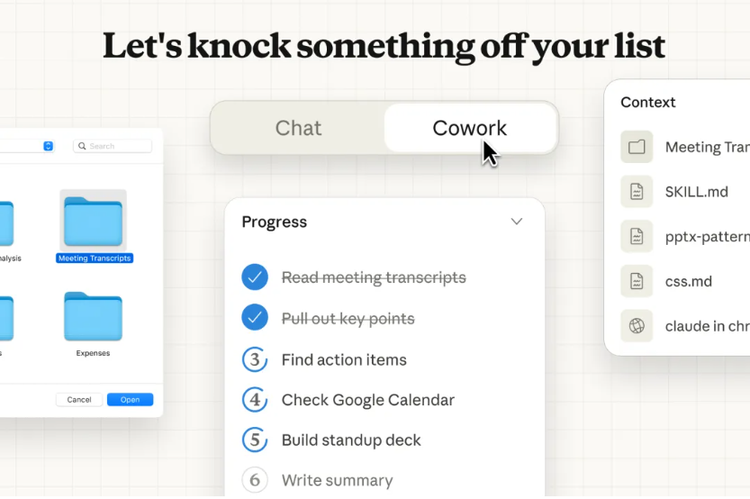This screenshot has width=750, height=499.
Task: Click the blue Open button
Action: pos(130,400)
